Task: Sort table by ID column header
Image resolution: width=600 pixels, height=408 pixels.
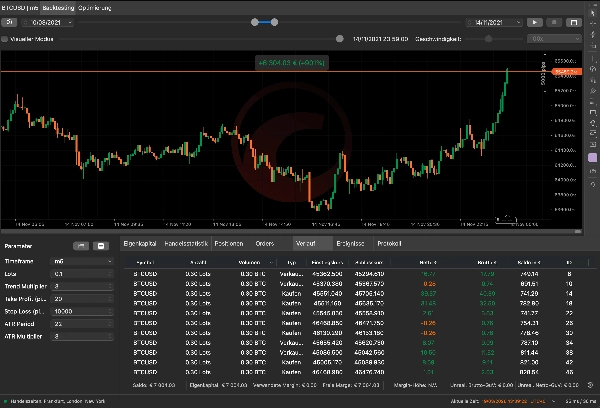Action: pyautogui.click(x=569, y=262)
